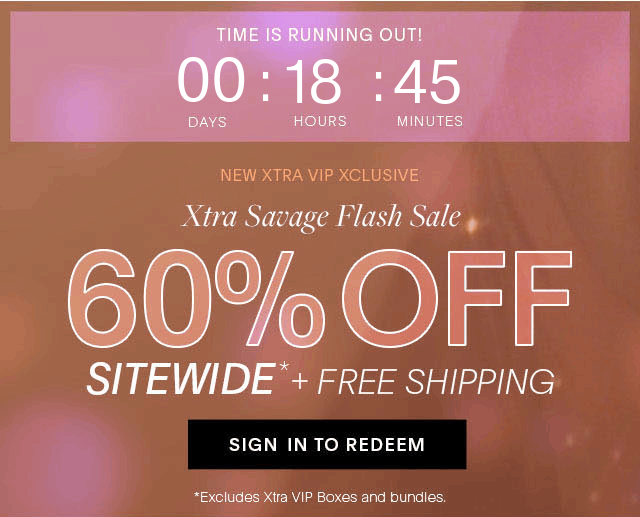Click the MINUTES label under the timer

(x=430, y=121)
